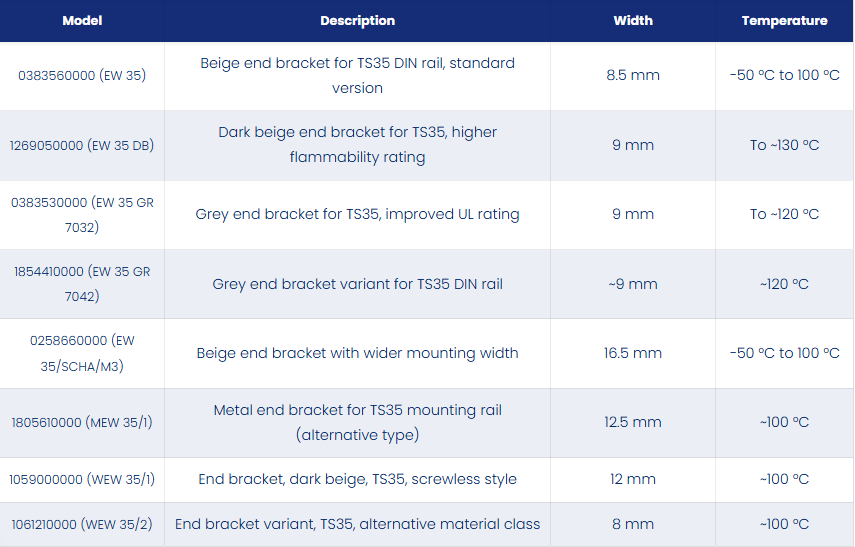This screenshot has width=855, height=547.
Task: Click the 'Dark beige, higher flammability rating' description
Action: [x=357, y=145]
